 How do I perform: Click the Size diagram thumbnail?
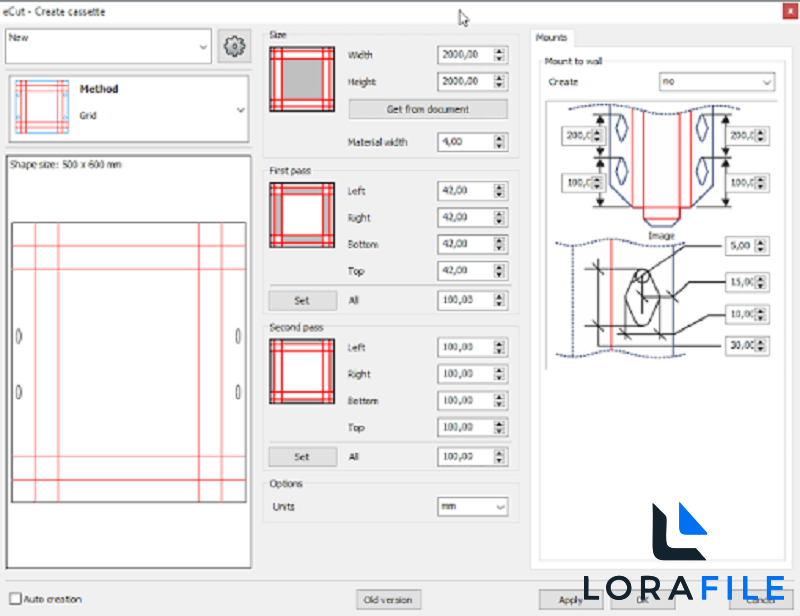[x=302, y=79]
